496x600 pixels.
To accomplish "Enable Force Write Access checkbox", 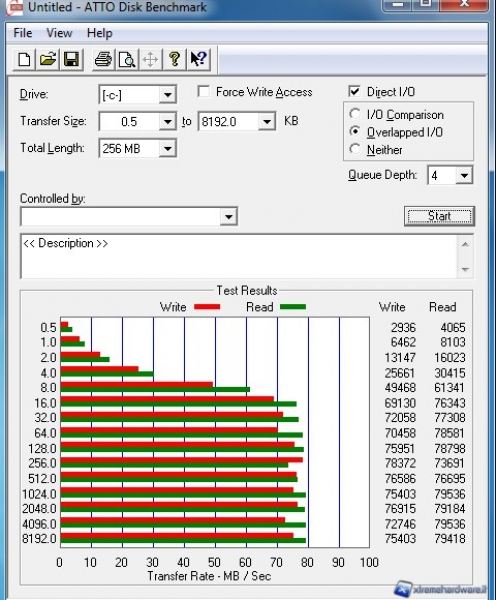I will coord(204,92).
